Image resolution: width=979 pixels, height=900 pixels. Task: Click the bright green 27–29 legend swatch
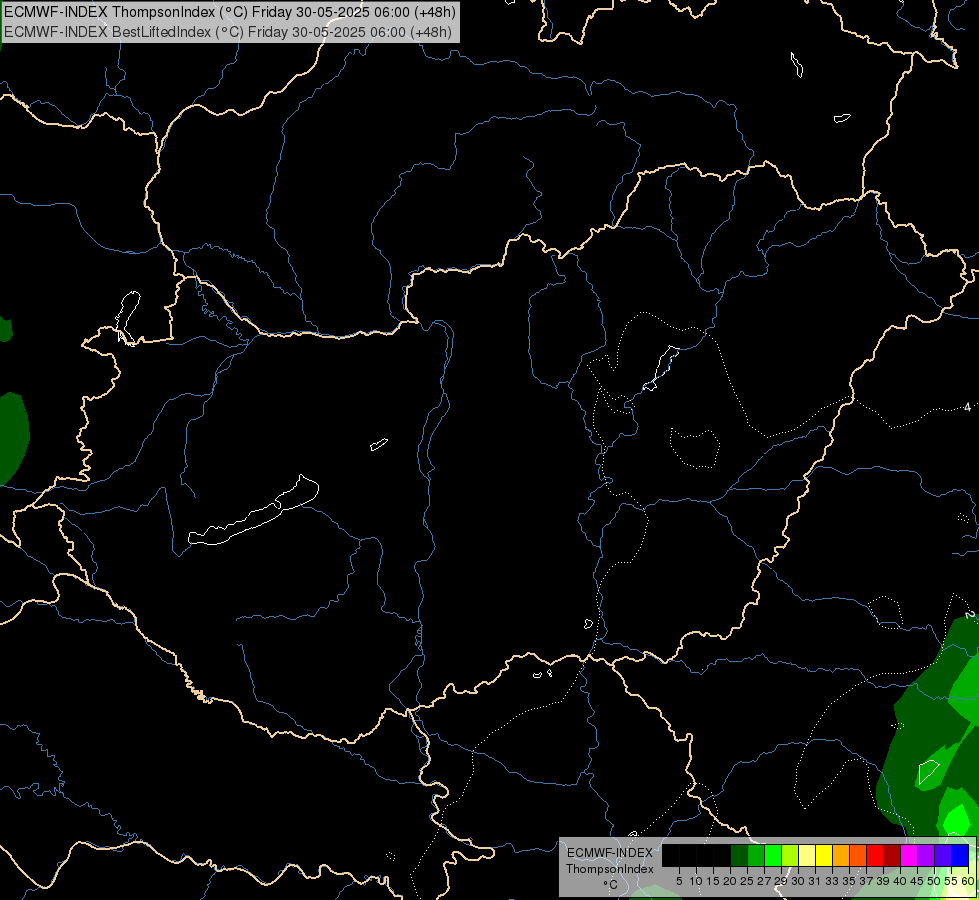coord(773,855)
